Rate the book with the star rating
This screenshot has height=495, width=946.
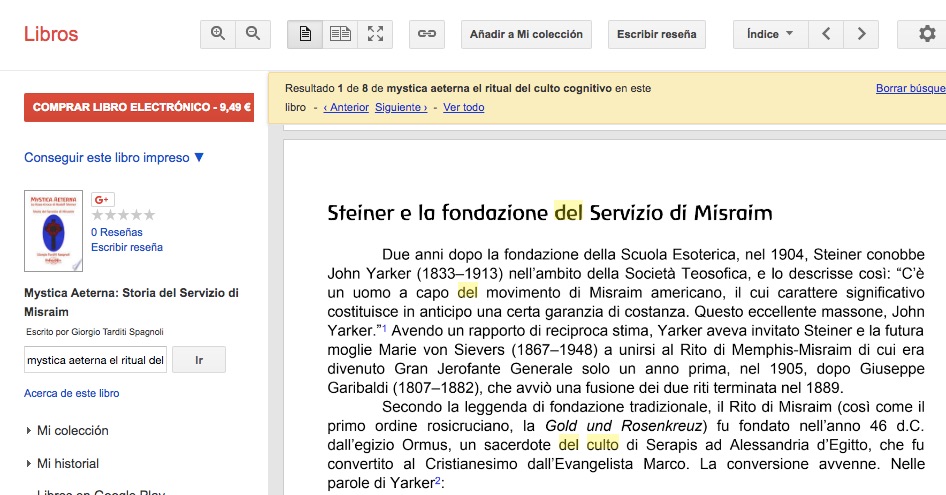pos(123,215)
